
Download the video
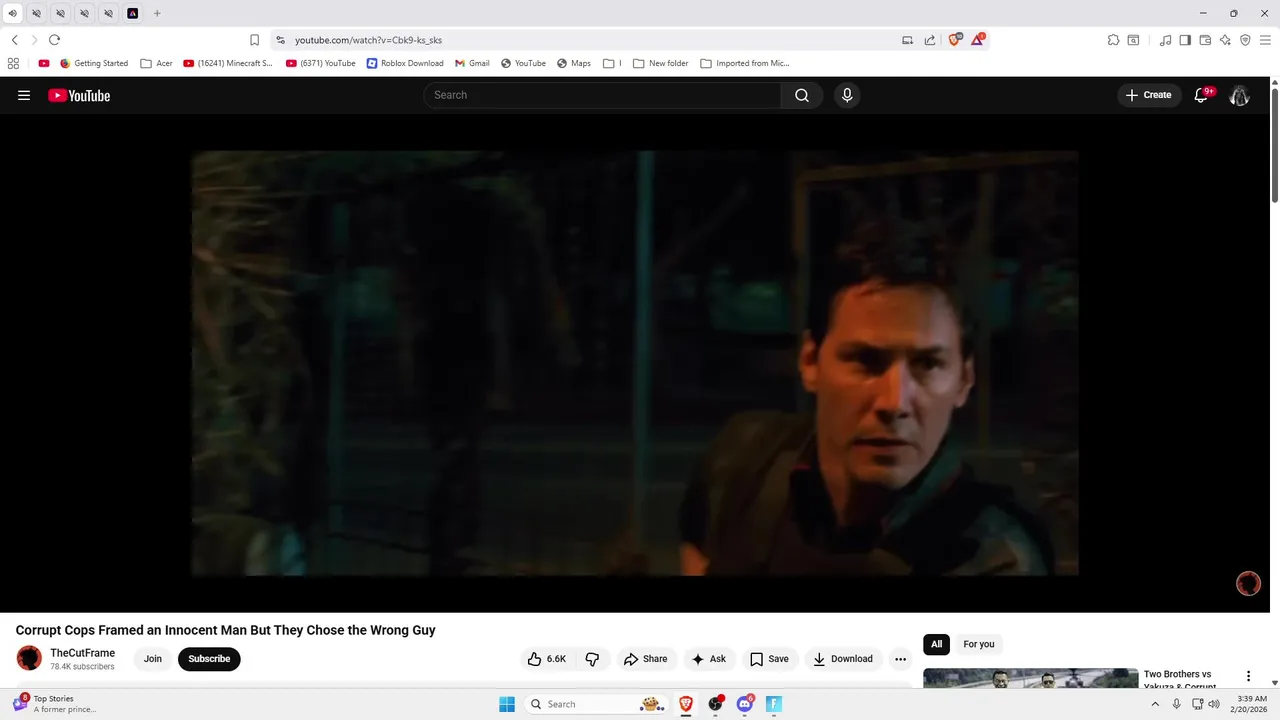click(843, 659)
